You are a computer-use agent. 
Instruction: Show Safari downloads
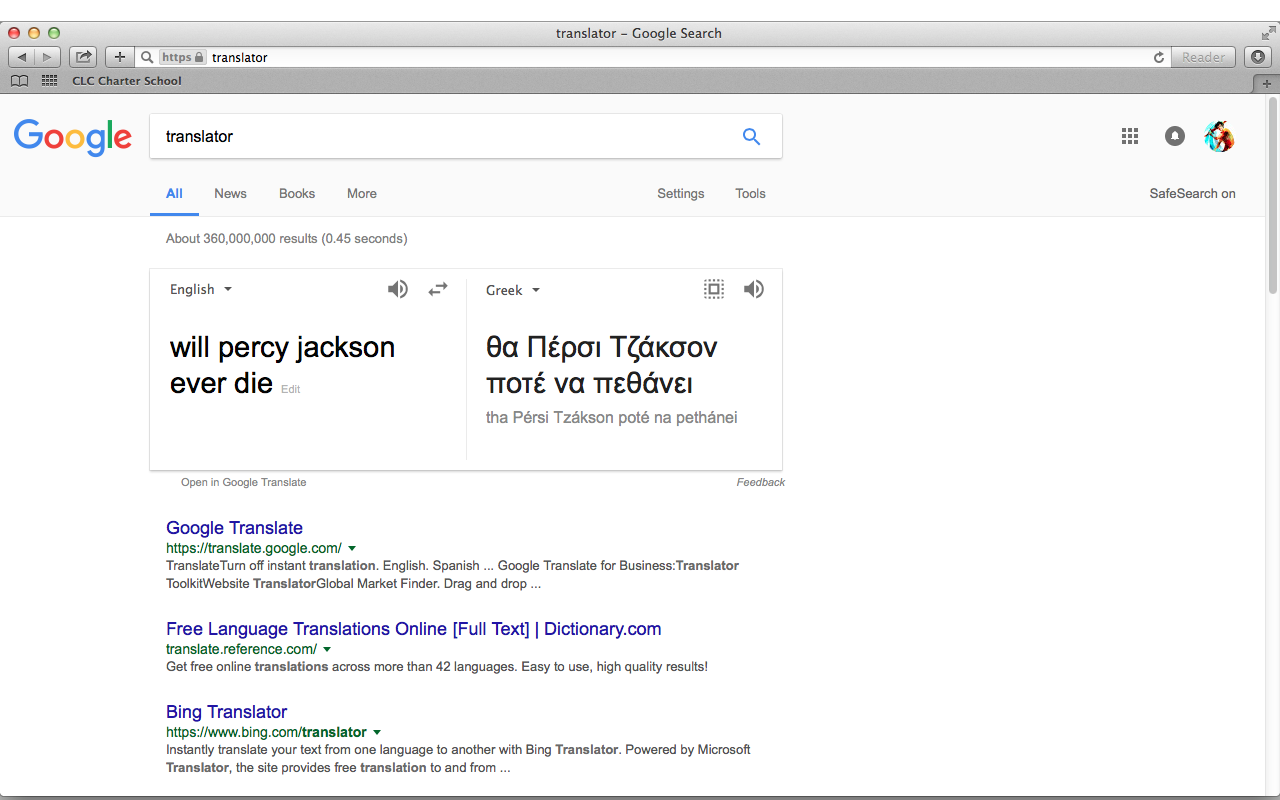click(x=1258, y=57)
